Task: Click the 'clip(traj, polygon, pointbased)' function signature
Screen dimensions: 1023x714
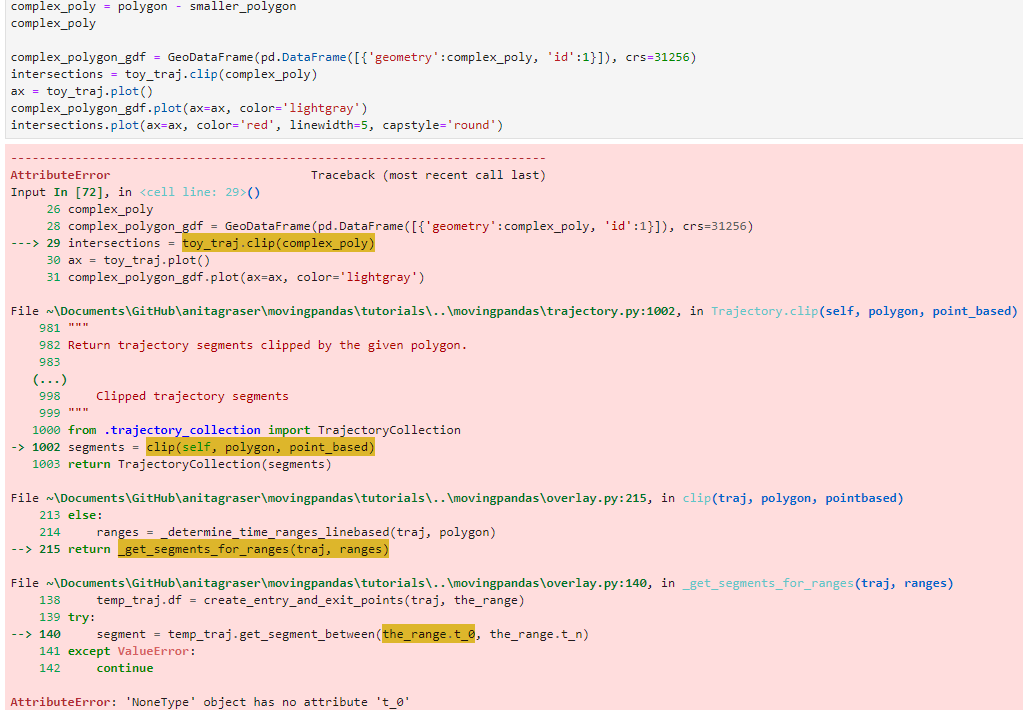Action: [793, 498]
